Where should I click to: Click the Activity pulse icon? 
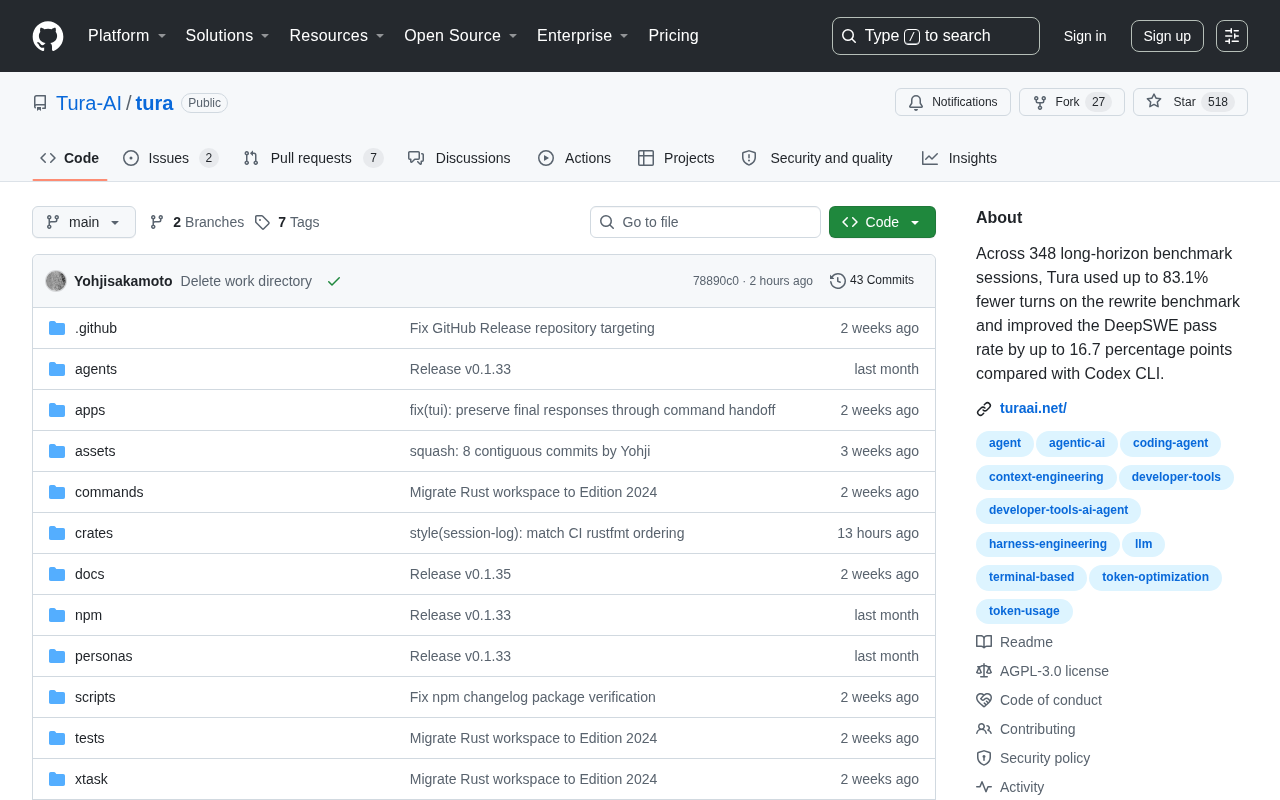tap(984, 787)
